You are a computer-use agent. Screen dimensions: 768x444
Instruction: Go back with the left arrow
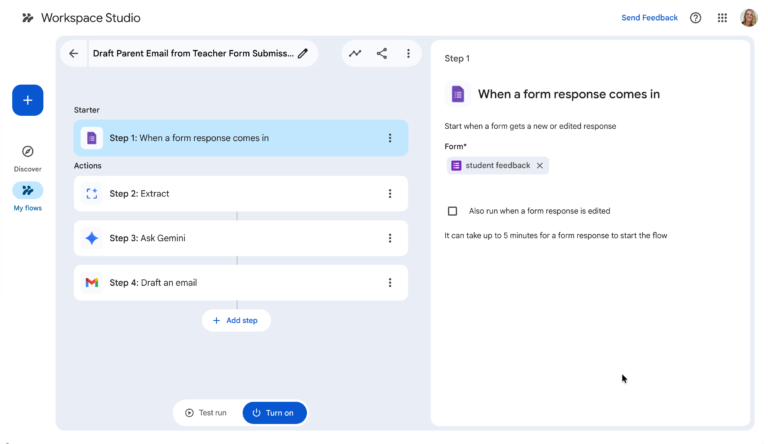(x=73, y=53)
